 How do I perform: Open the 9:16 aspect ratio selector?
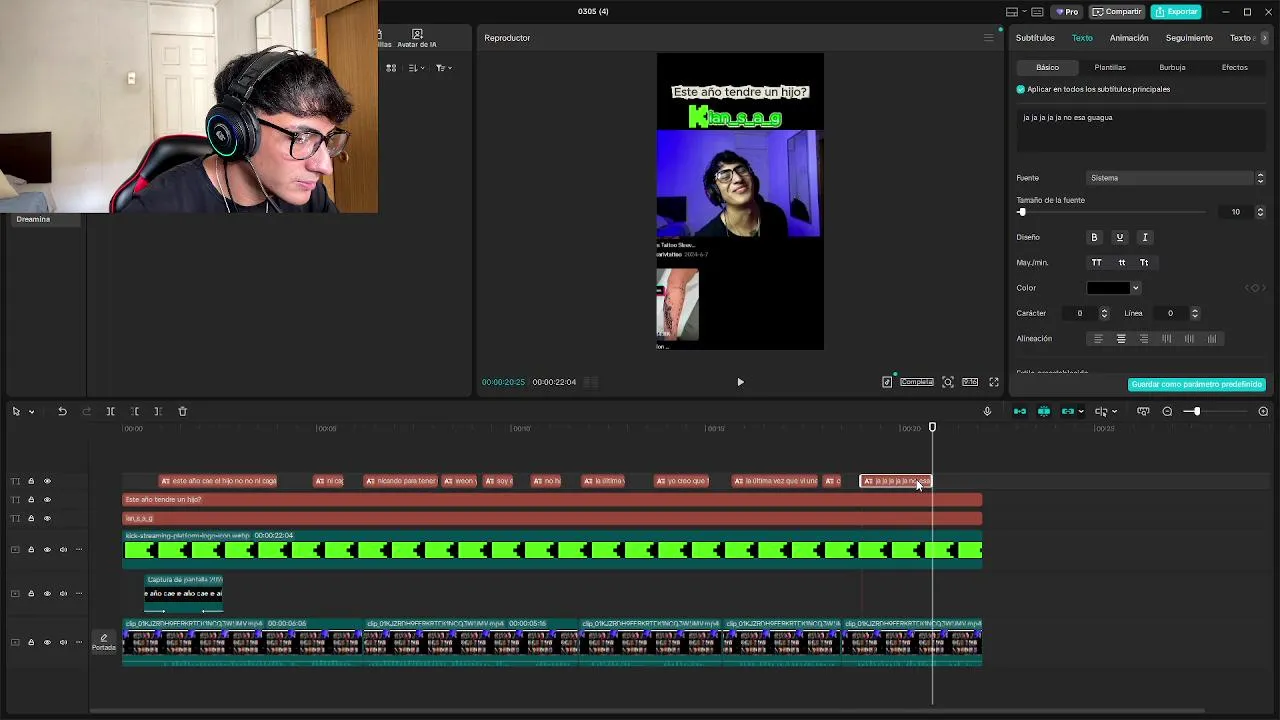click(x=970, y=382)
